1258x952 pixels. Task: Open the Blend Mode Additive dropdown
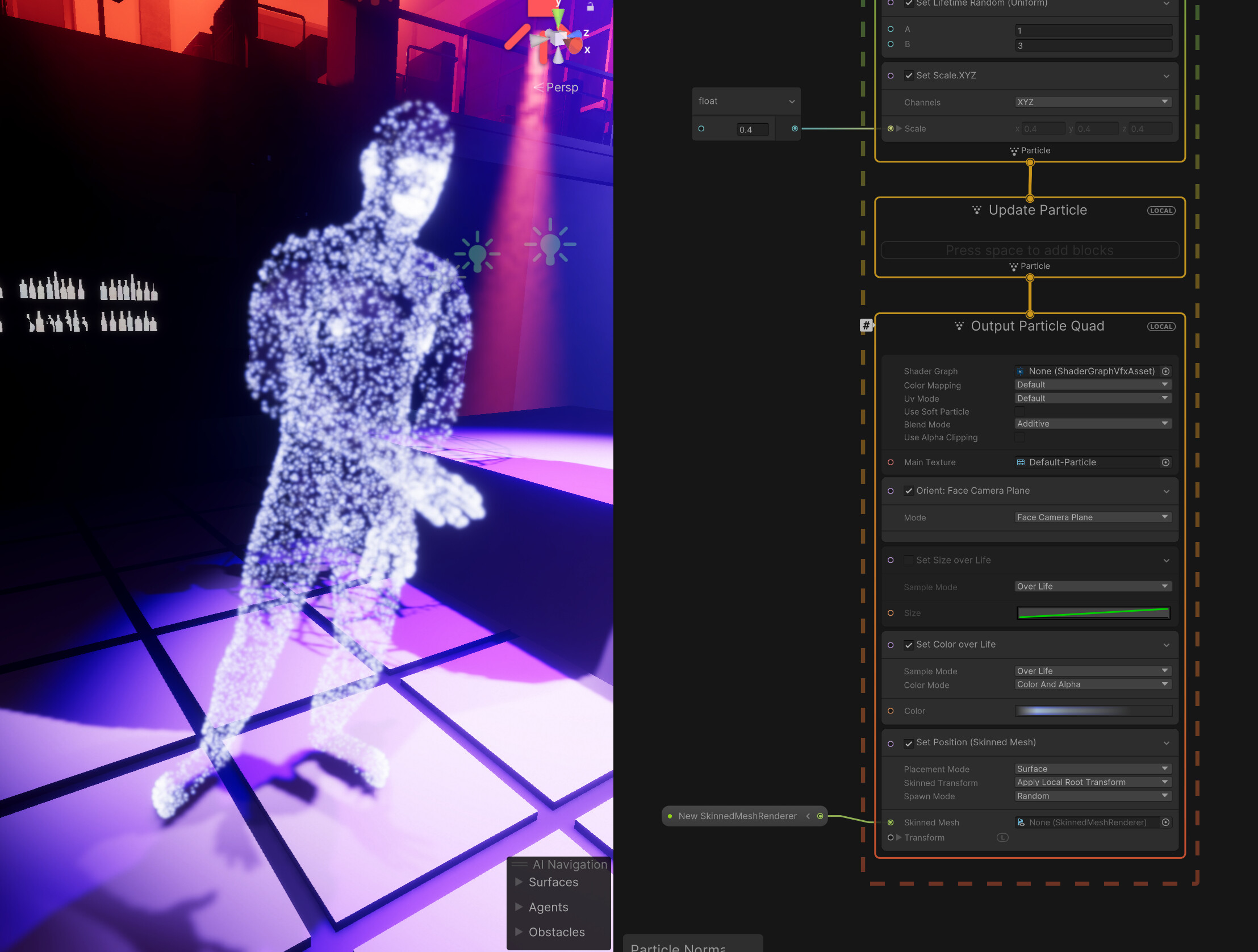(1093, 424)
